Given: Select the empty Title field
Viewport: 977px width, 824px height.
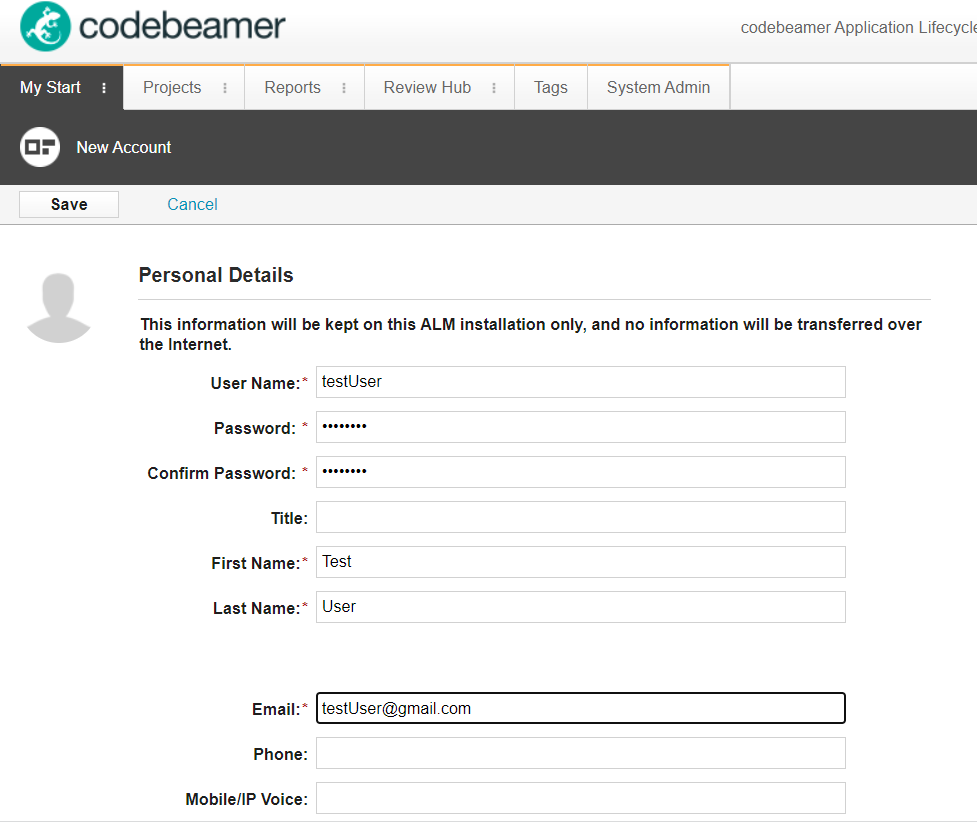Looking at the screenshot, I should point(580,517).
